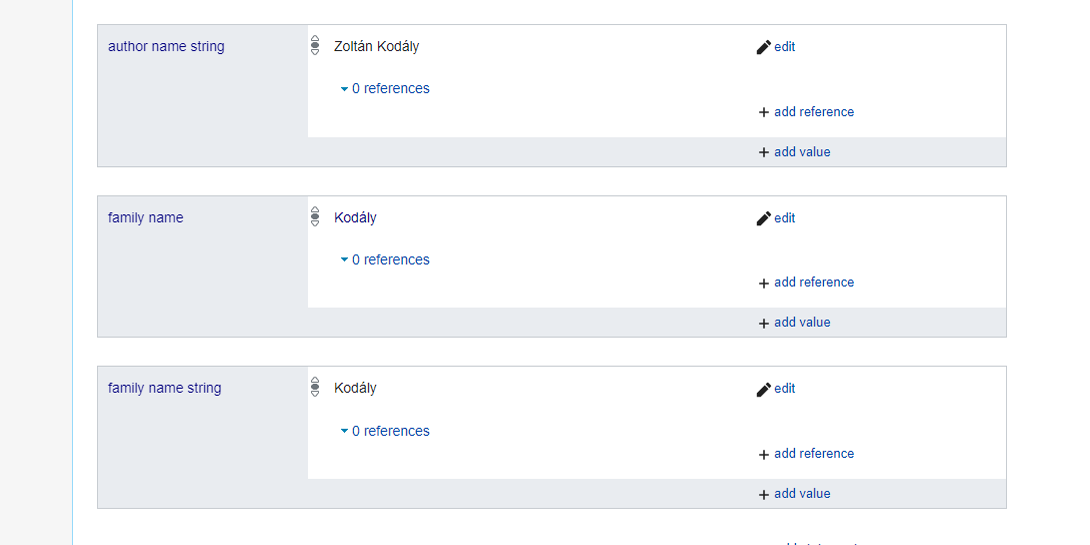Add a reference to the family name statement
Image resolution: width=1090 pixels, height=545 pixels.
(x=813, y=283)
